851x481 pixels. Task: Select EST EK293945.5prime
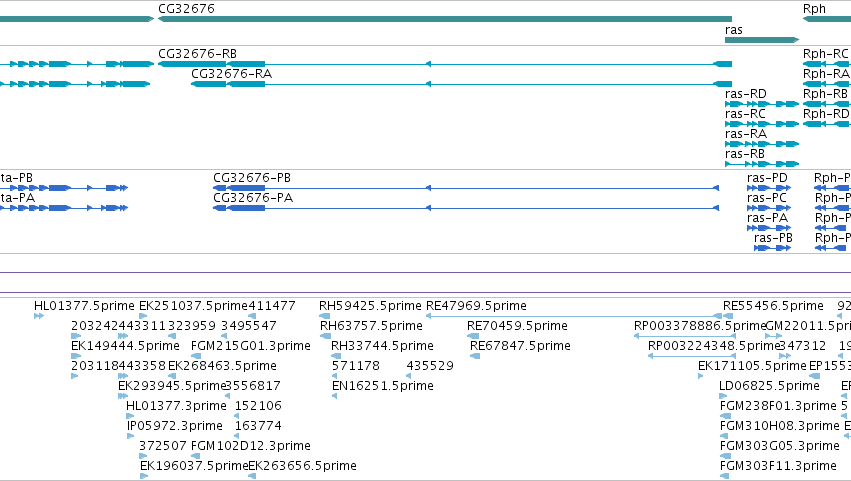pyautogui.click(x=172, y=387)
